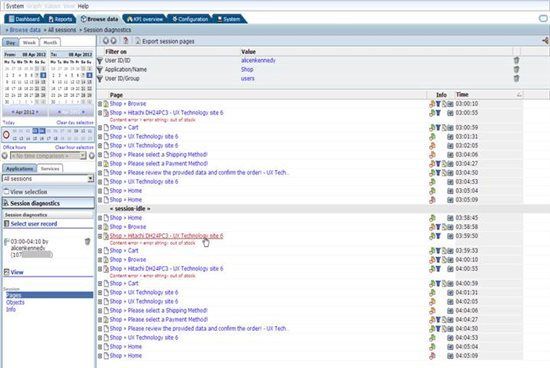Image resolution: width=550 pixels, height=368 pixels.
Task: Click the blue filter icon in the 03:59:50 row
Action: pyautogui.click(x=438, y=236)
